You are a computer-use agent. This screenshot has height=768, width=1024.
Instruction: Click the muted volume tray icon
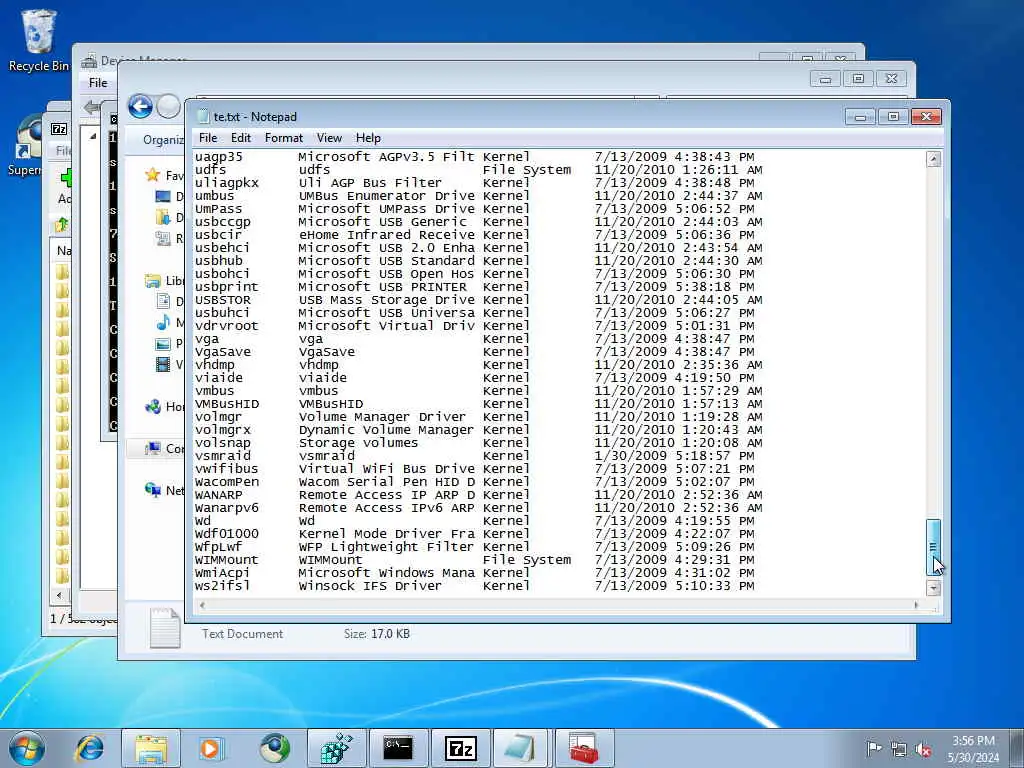pos(923,749)
